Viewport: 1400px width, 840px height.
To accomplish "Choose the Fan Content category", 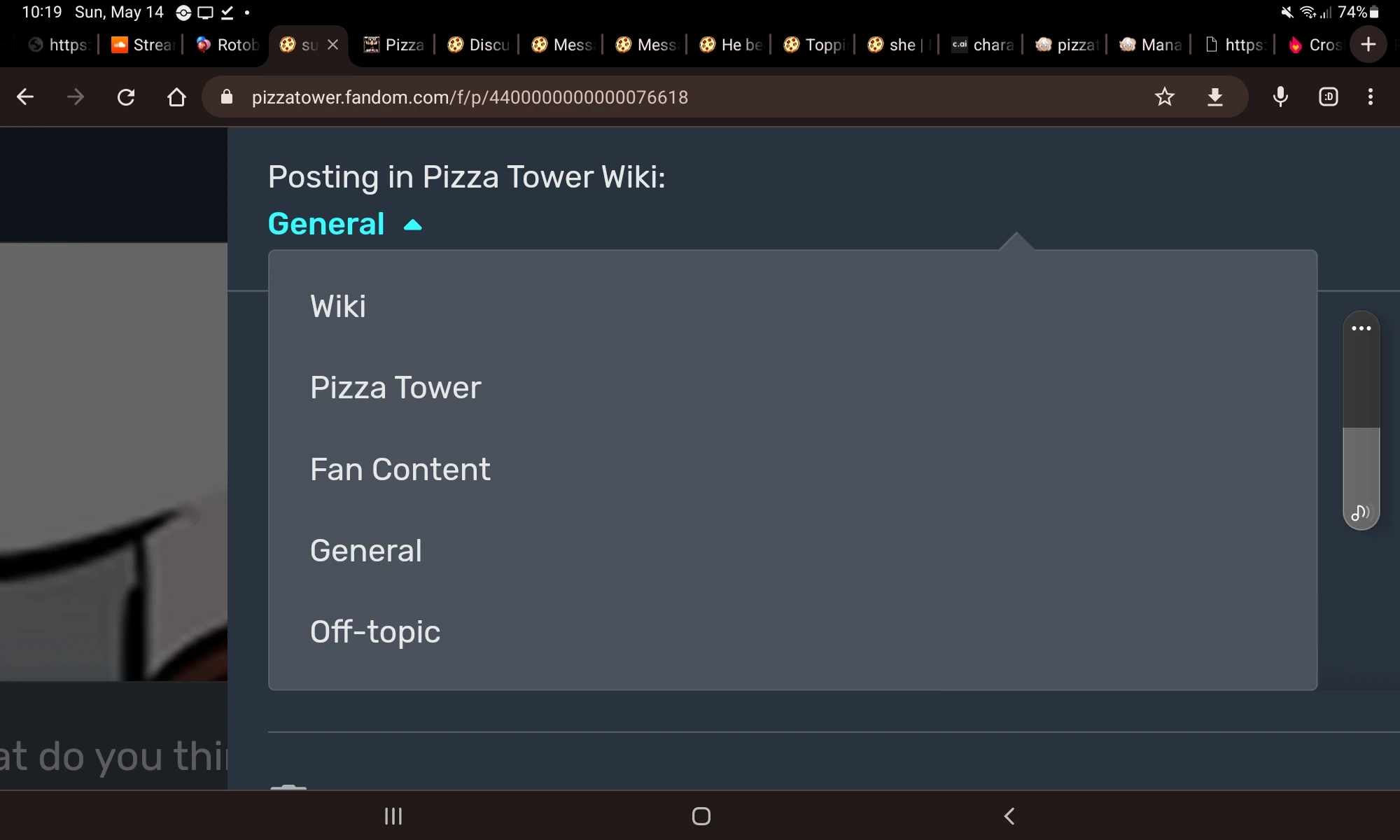I will point(400,470).
